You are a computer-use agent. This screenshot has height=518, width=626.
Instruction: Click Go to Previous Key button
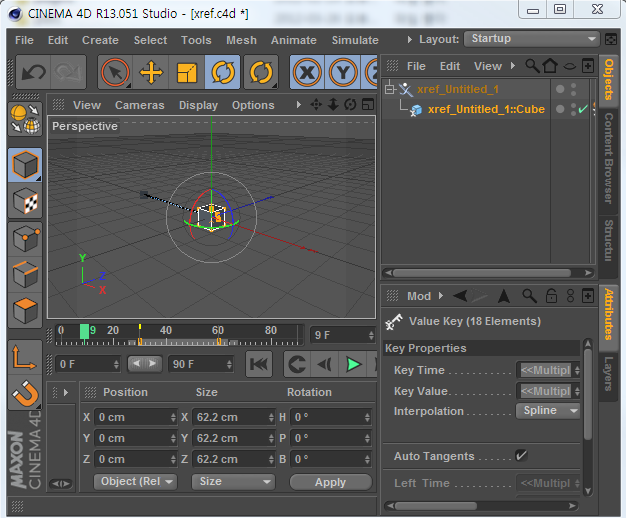tap(297, 364)
